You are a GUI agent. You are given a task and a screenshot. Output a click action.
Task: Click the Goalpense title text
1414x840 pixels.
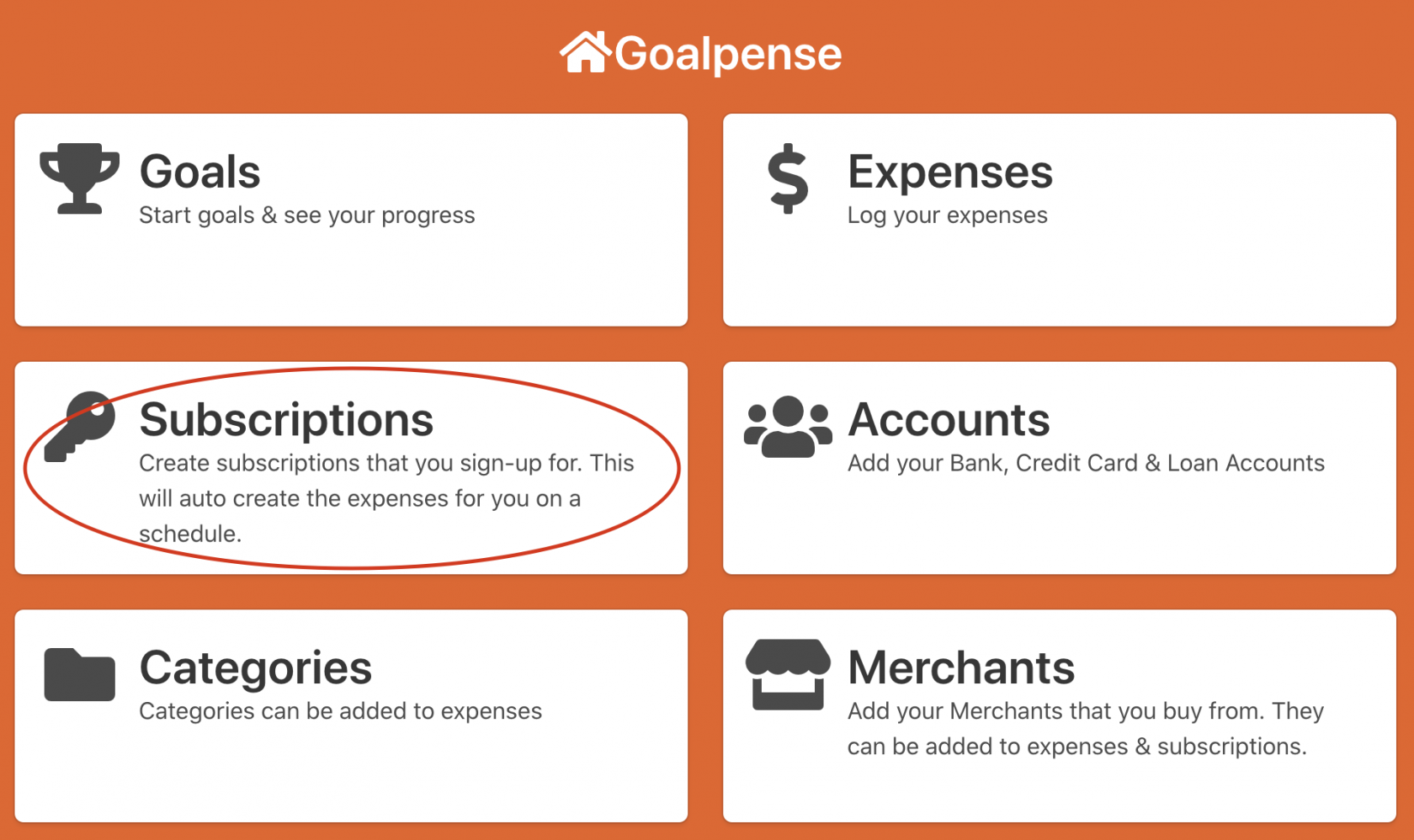click(x=728, y=54)
